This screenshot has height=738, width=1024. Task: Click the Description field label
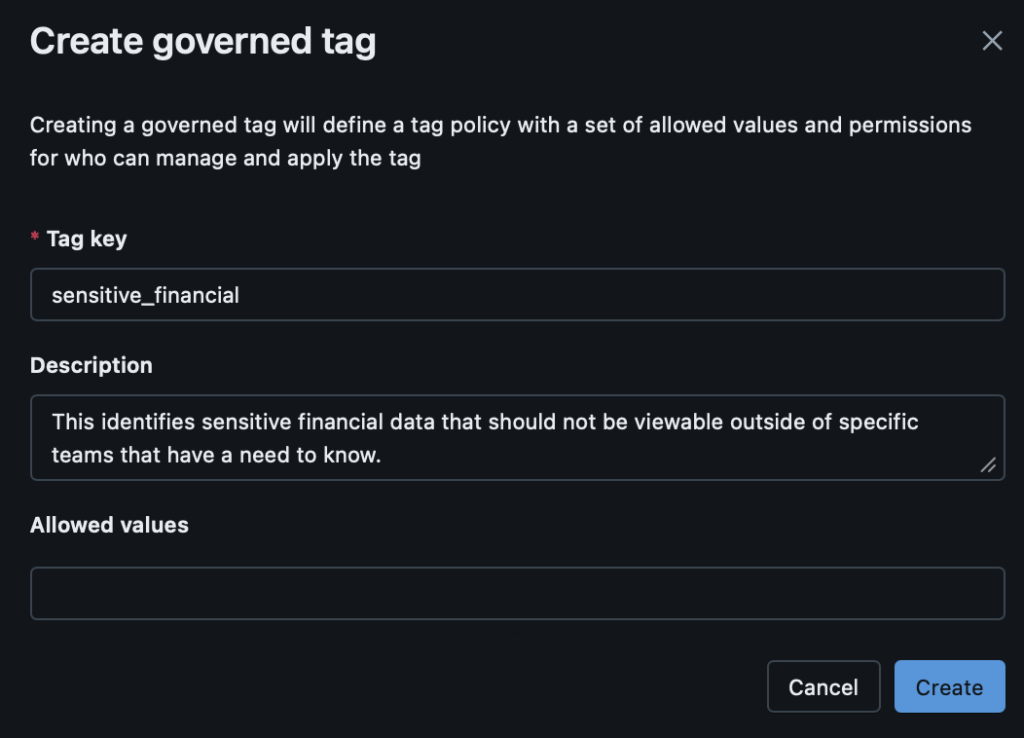coord(91,366)
